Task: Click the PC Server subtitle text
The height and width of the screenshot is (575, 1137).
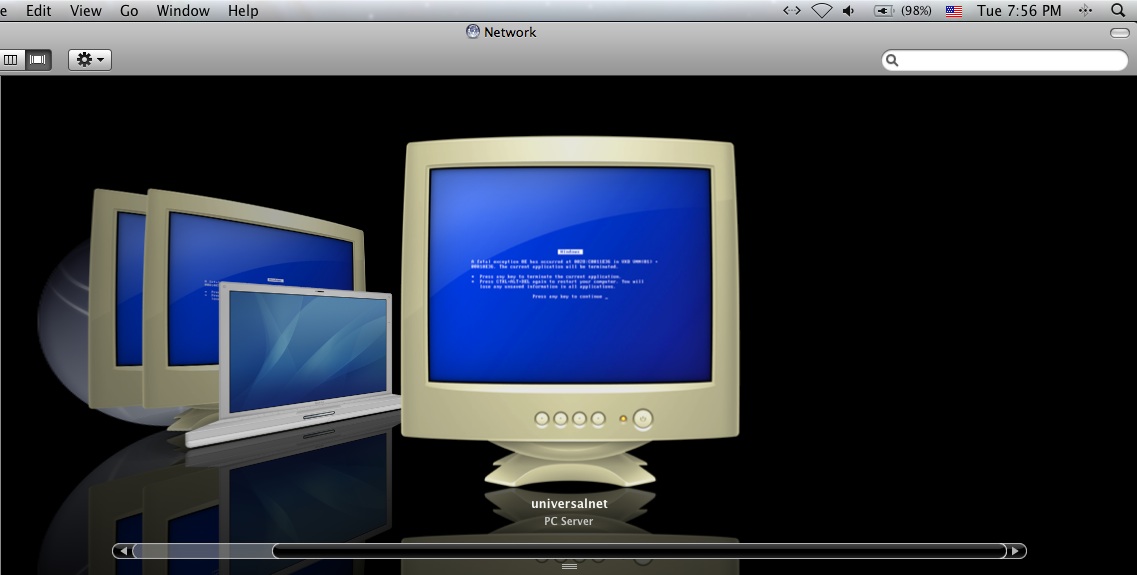Action: click(568, 521)
